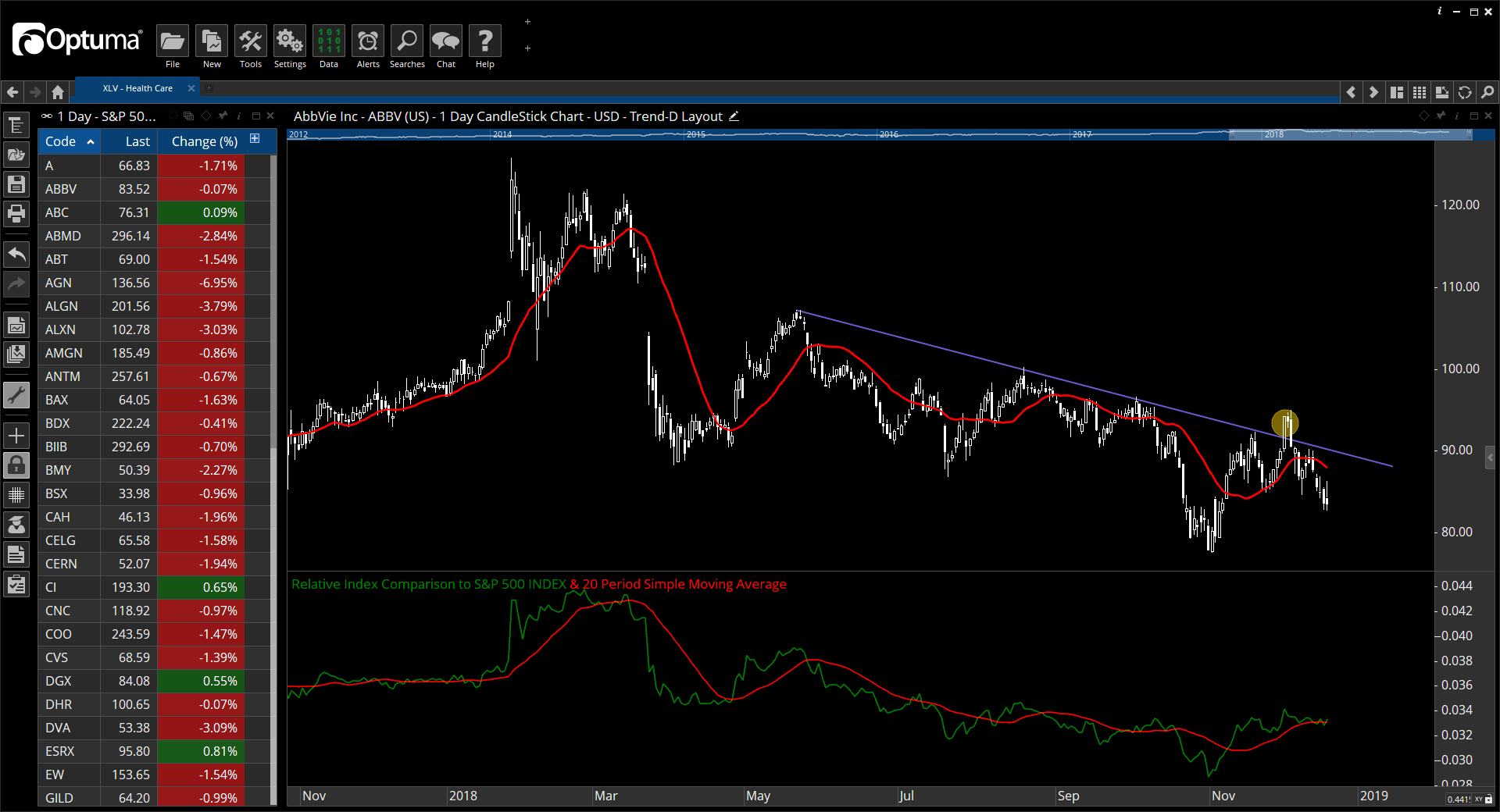Click the 2016 marker on overview timeline
This screenshot has width=1500, height=812.
(888, 134)
